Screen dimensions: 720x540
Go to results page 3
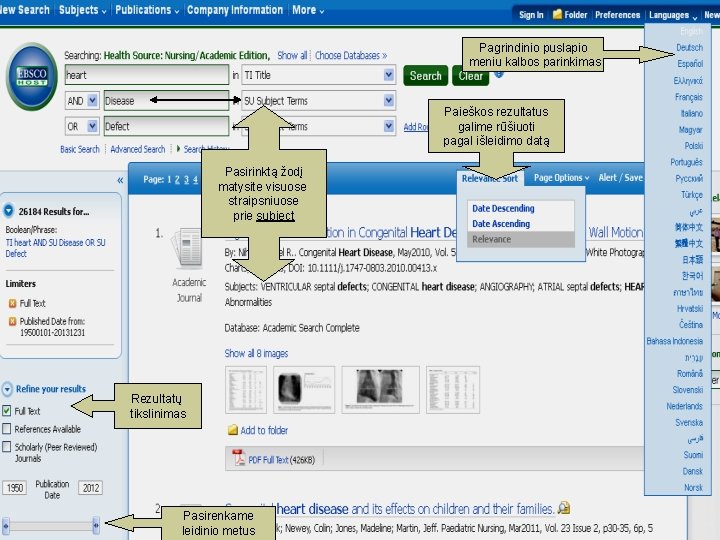186,180
